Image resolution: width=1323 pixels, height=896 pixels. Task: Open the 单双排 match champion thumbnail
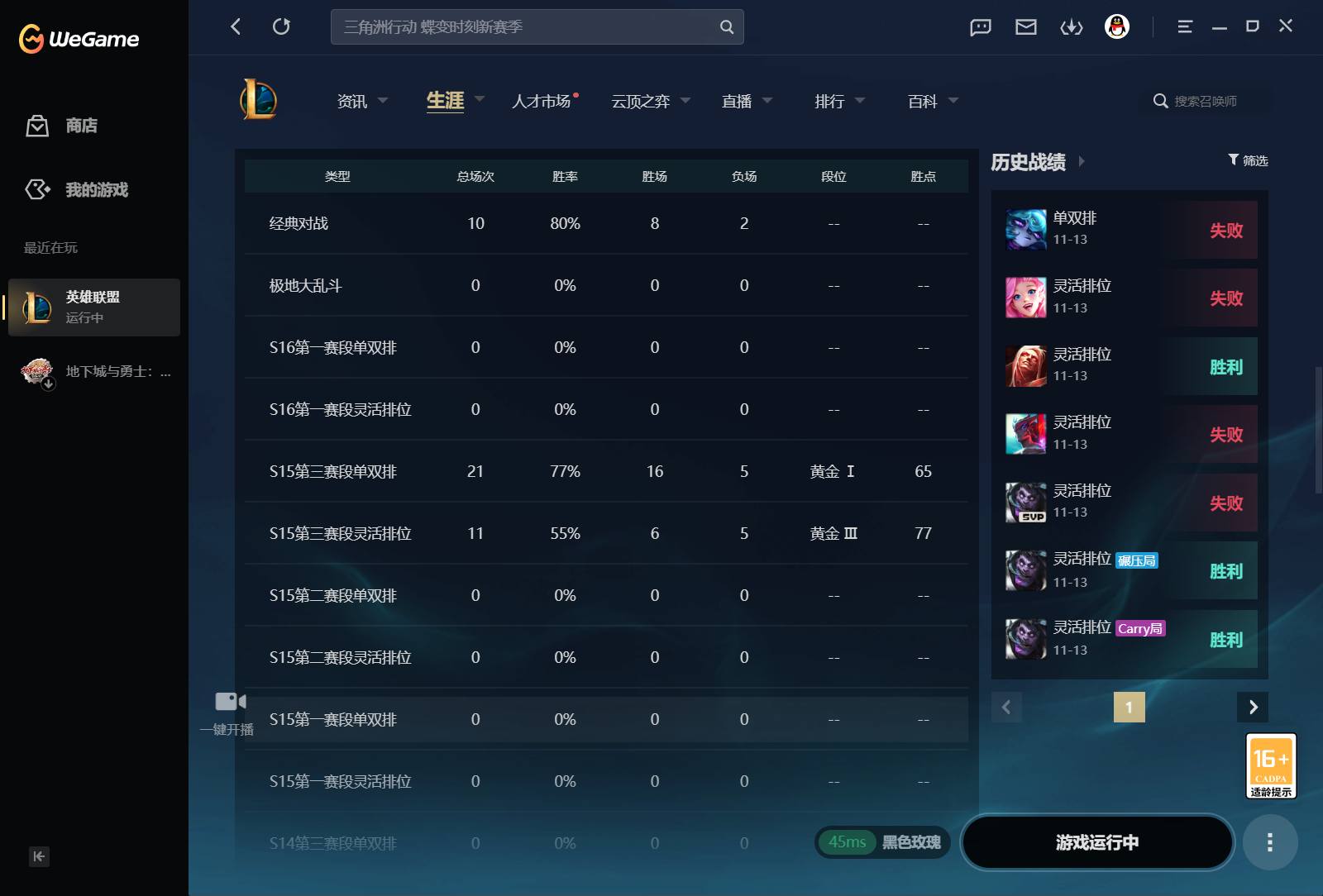tap(1026, 230)
